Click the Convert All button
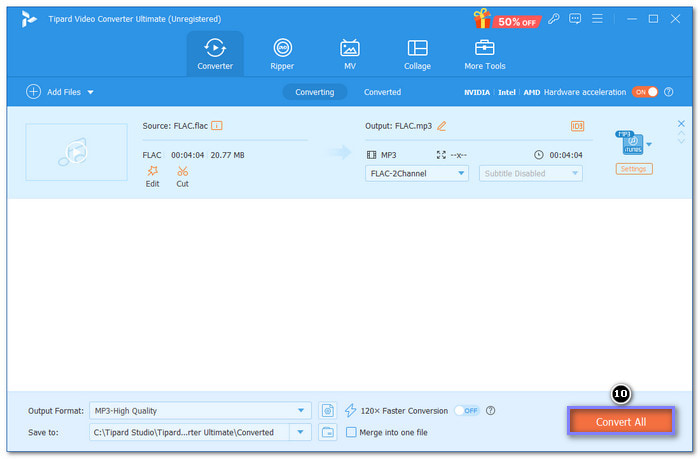 [621, 421]
